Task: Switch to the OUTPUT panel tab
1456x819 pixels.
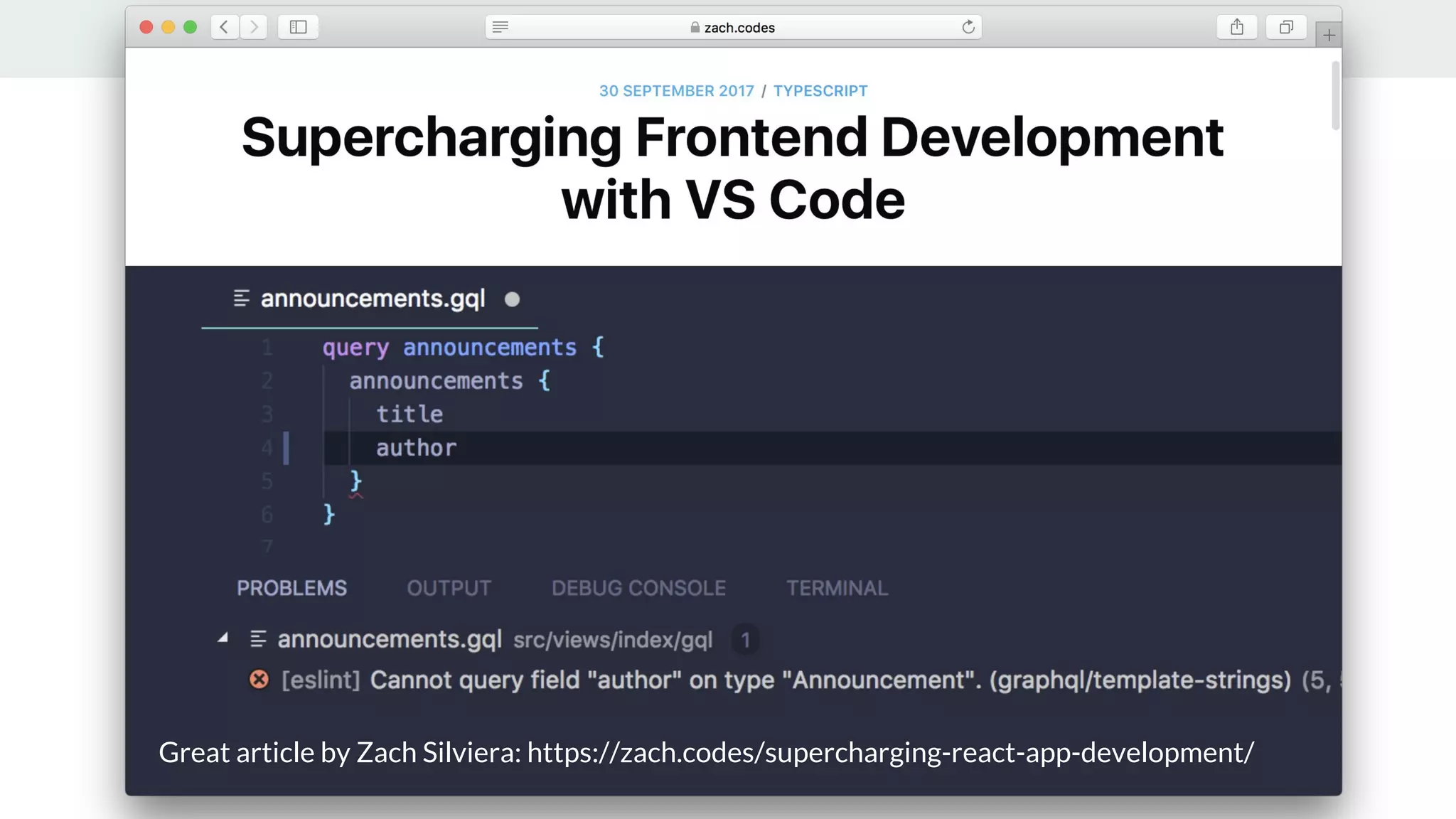Action: click(449, 588)
